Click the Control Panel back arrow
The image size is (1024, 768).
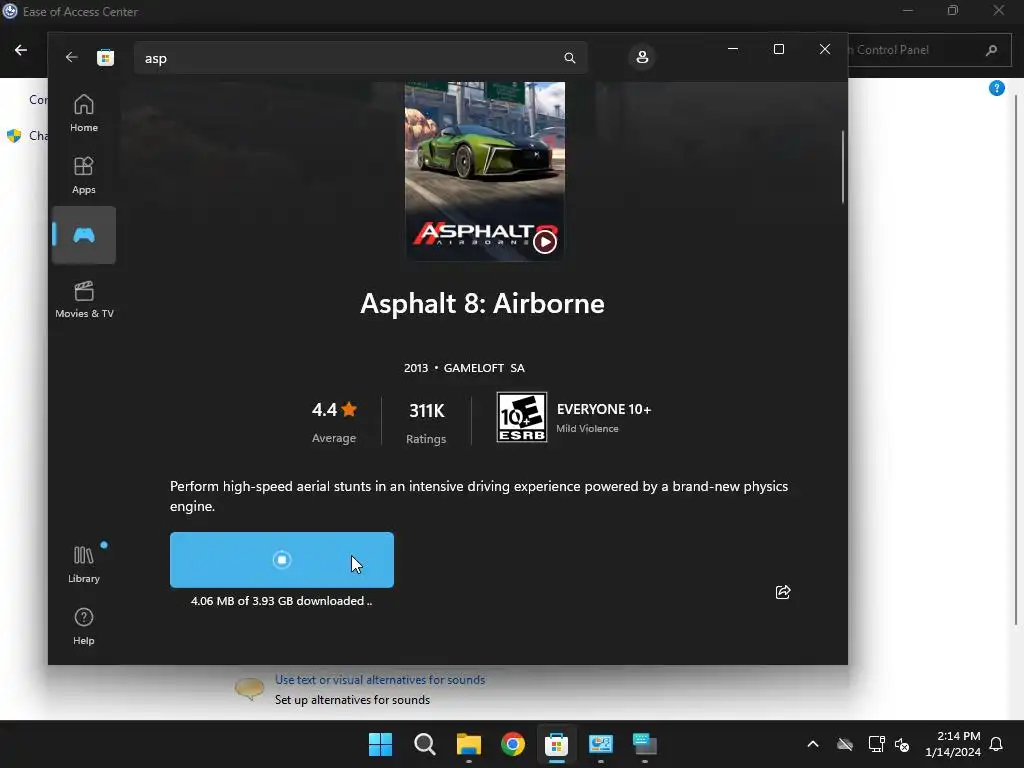pos(21,50)
